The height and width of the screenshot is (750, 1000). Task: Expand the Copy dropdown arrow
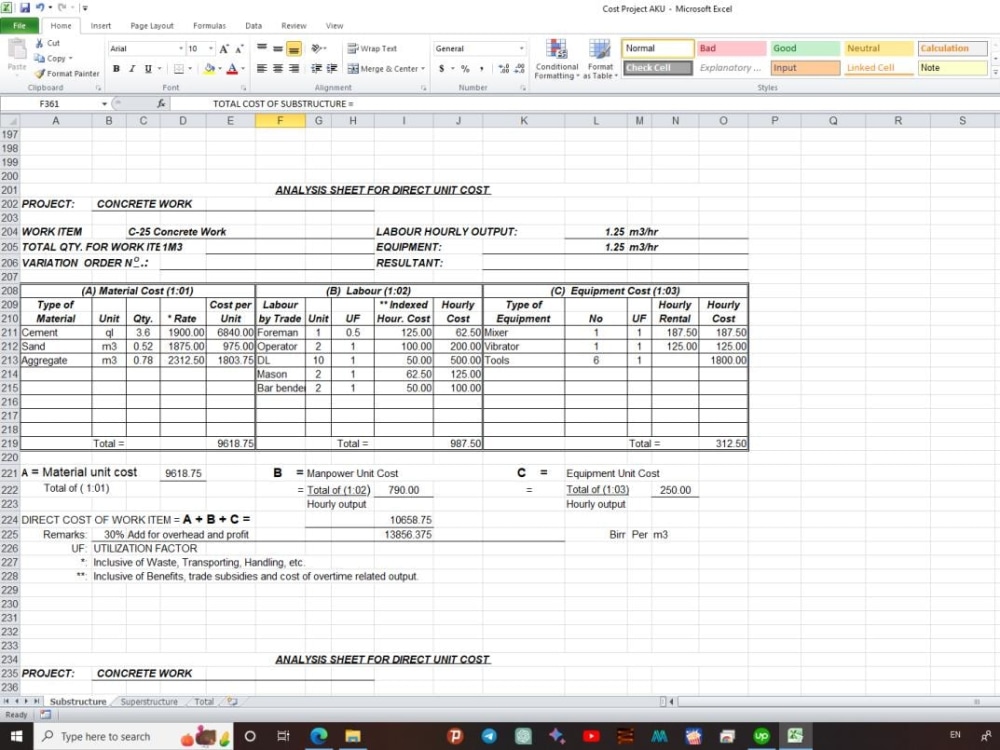70,58
